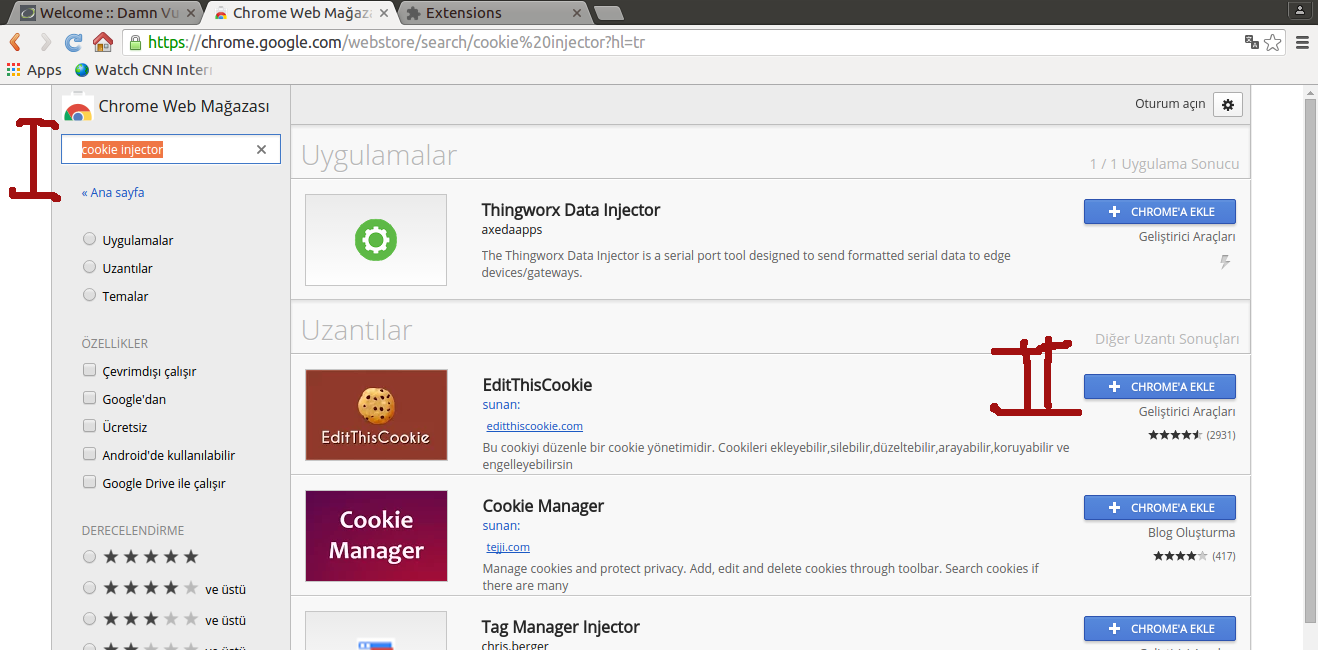The height and width of the screenshot is (650, 1318).
Task: Check Google Drive ile çalışır
Action: coord(90,483)
